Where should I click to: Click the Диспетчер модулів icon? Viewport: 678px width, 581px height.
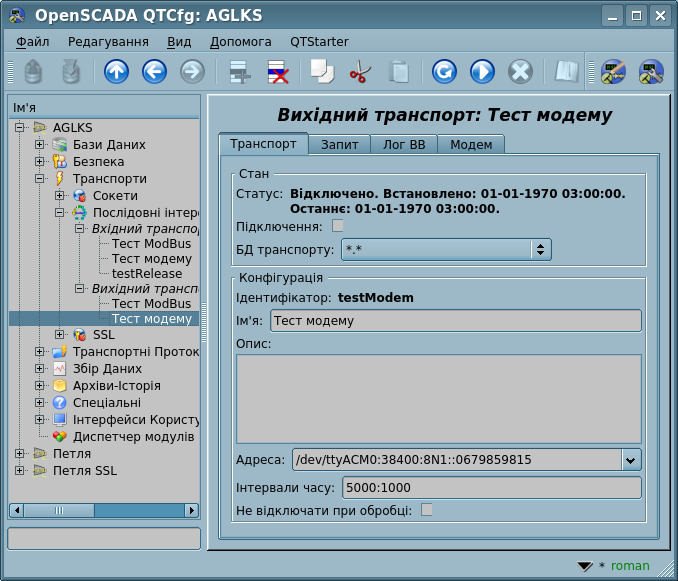click(x=60, y=437)
